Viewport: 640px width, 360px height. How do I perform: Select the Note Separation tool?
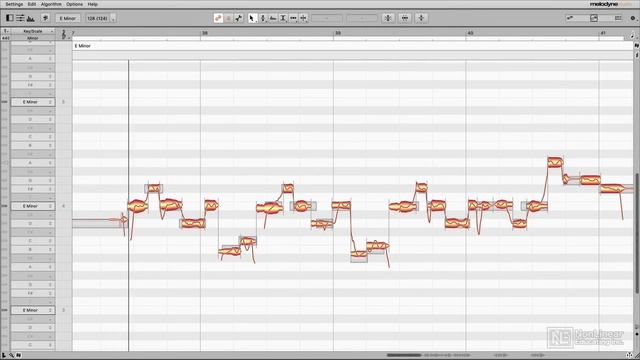303,18
